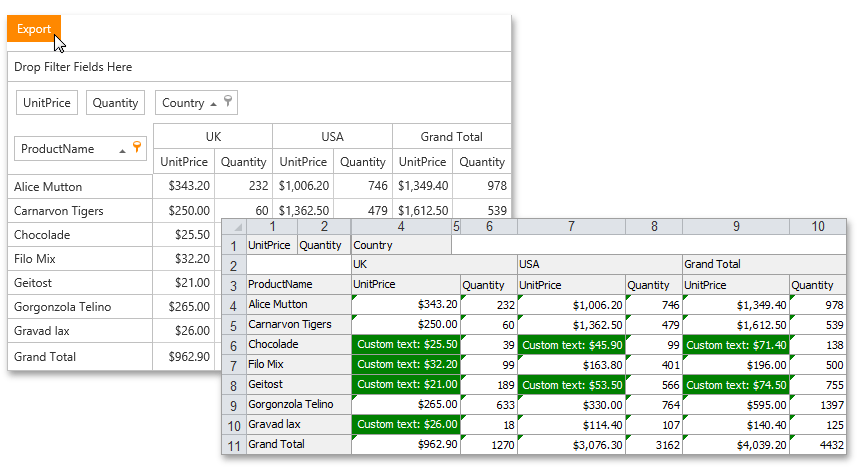Click spreadsheet cell $163.80 in Filo Mix row
The image size is (860, 470).
click(571, 365)
